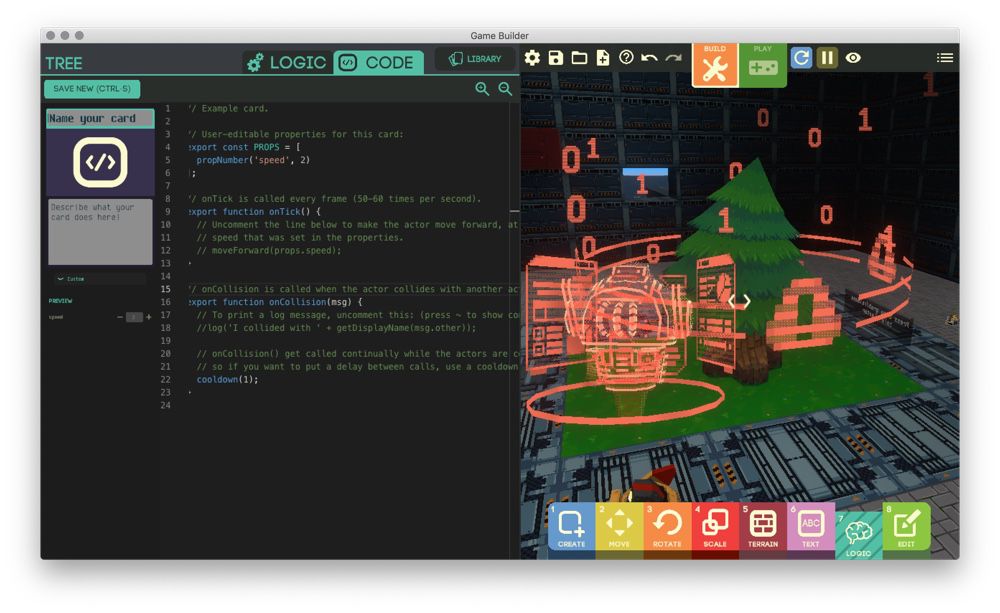
Task: Switch to Build mode
Action: click(x=715, y=65)
